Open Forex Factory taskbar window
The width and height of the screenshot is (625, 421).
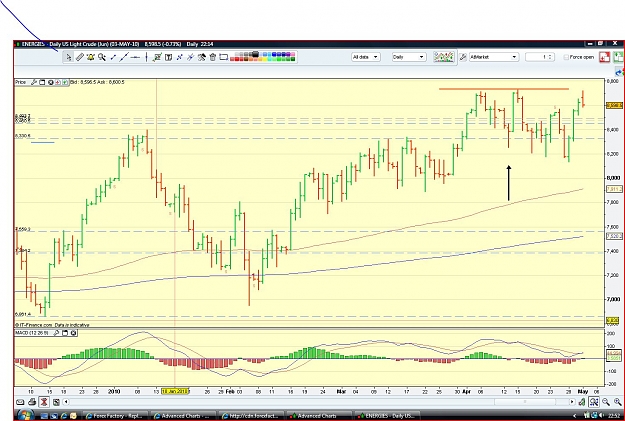point(116,416)
